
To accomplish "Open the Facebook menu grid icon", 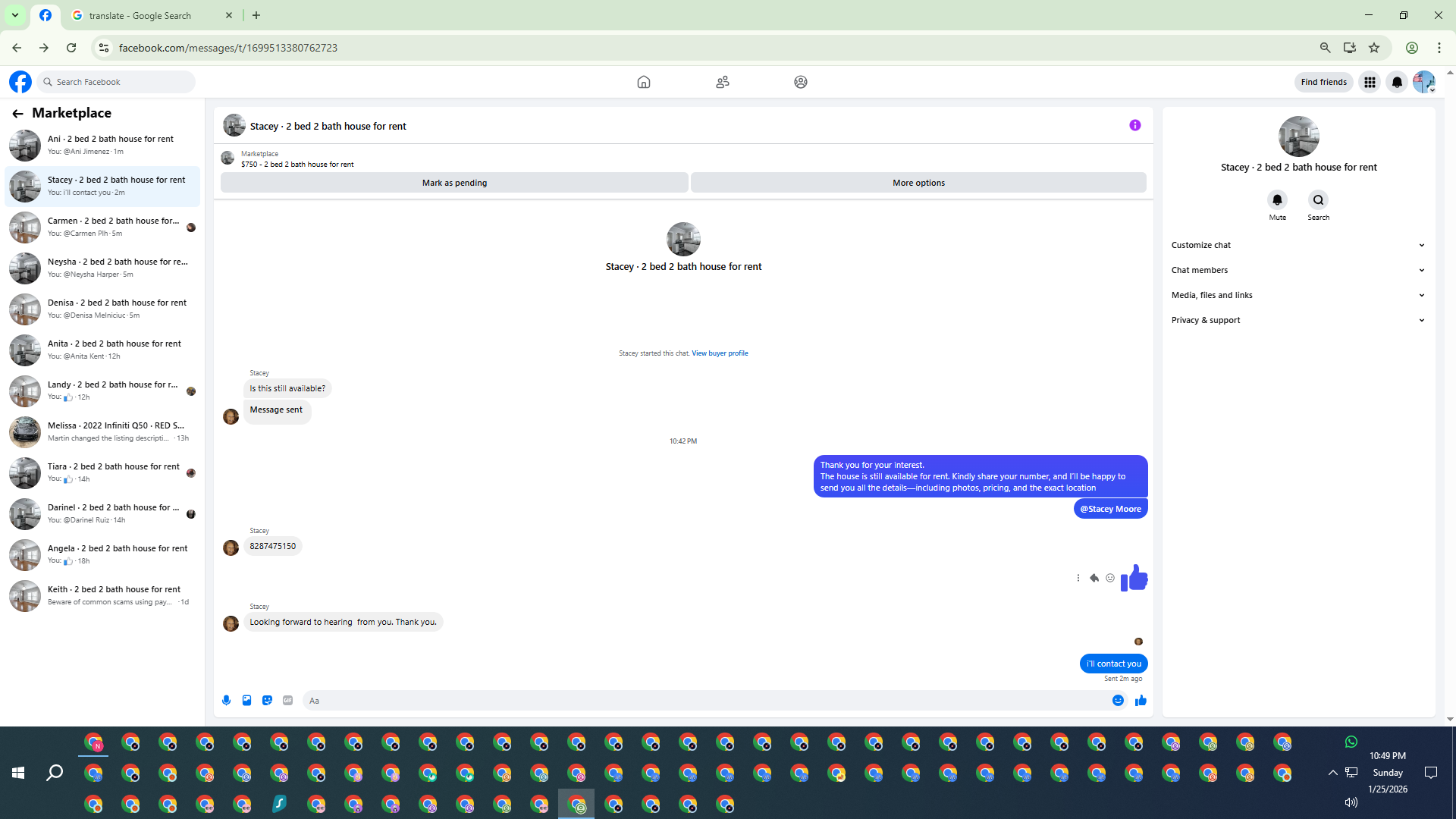I will 1370,82.
